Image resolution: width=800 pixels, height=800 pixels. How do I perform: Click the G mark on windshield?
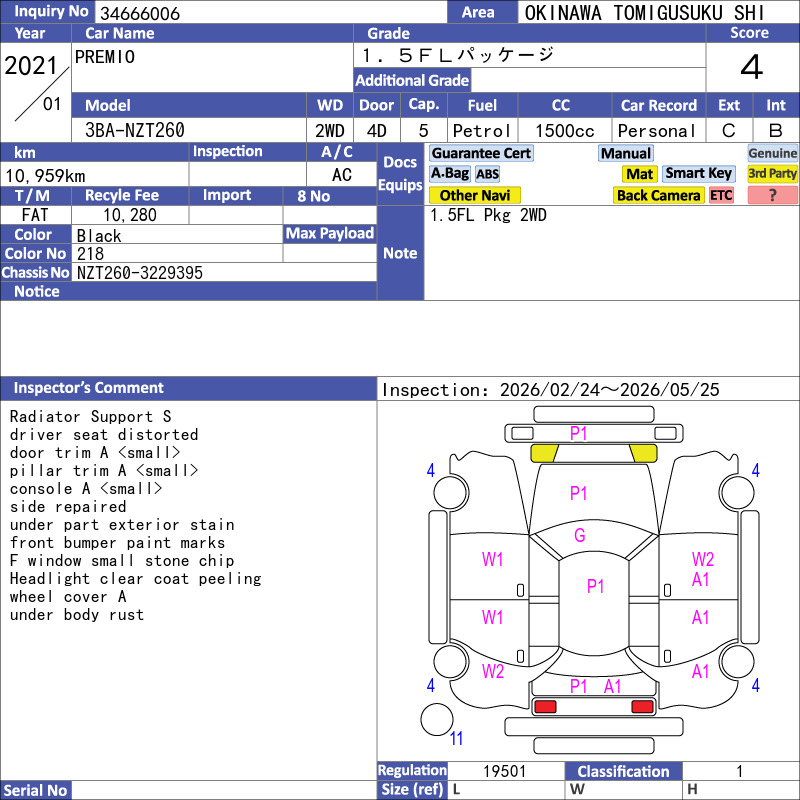click(579, 536)
